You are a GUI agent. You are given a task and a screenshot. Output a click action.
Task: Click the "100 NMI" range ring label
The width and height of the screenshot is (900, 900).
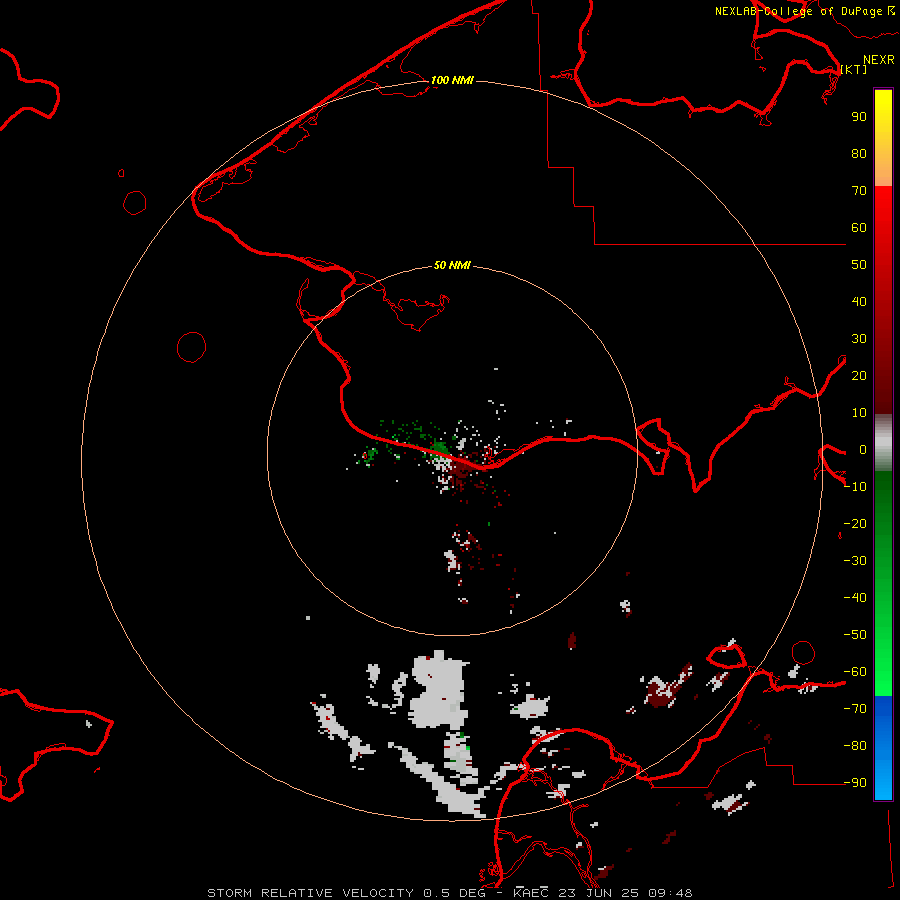pyautogui.click(x=452, y=80)
